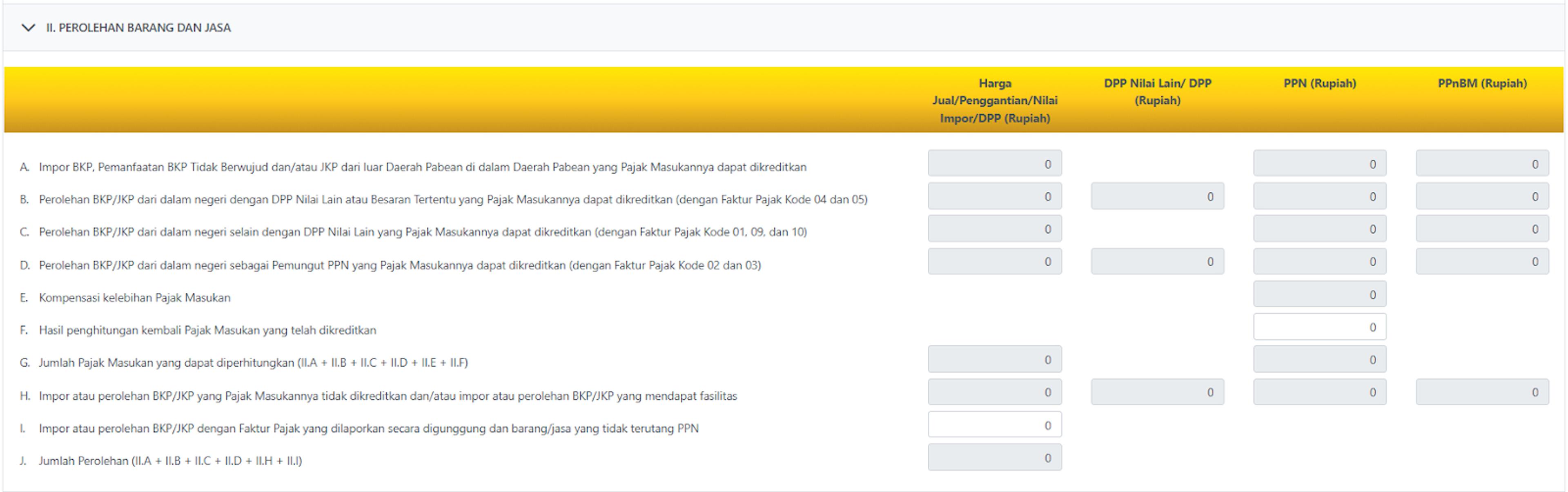Click row D PPN field
Image resolution: width=1568 pixels, height=492 pixels.
tap(1320, 261)
